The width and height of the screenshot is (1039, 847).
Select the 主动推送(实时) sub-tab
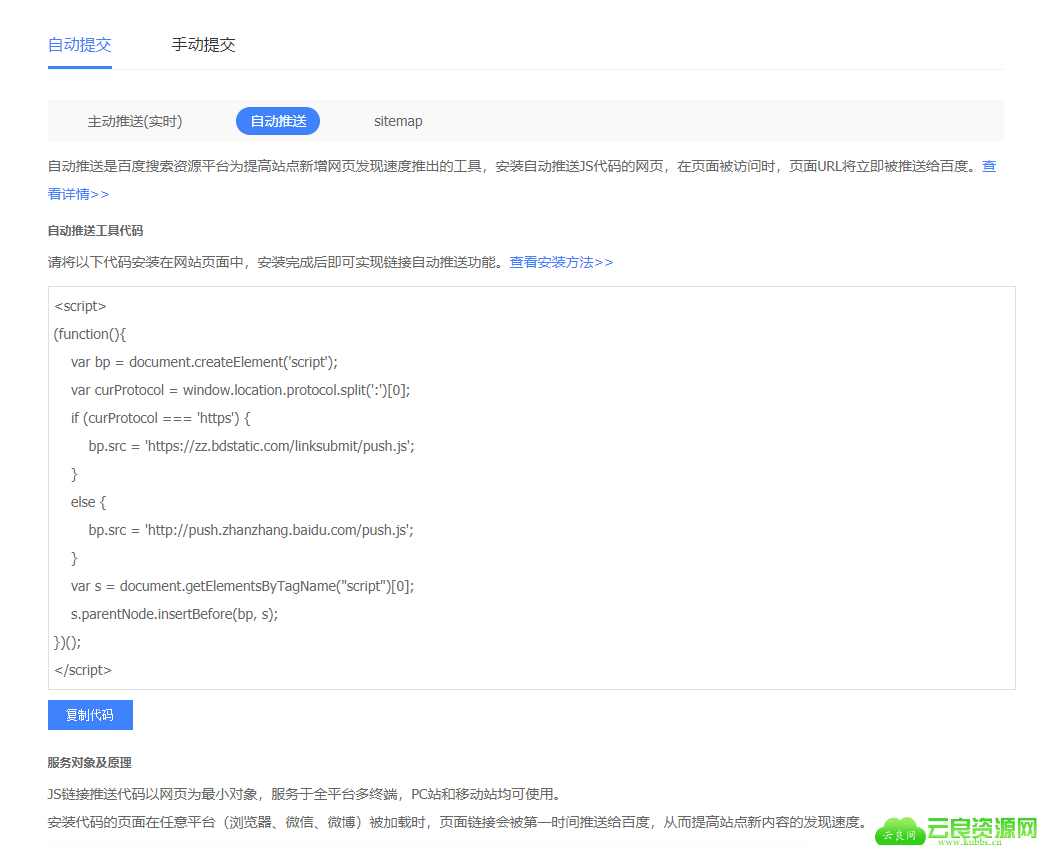135,121
